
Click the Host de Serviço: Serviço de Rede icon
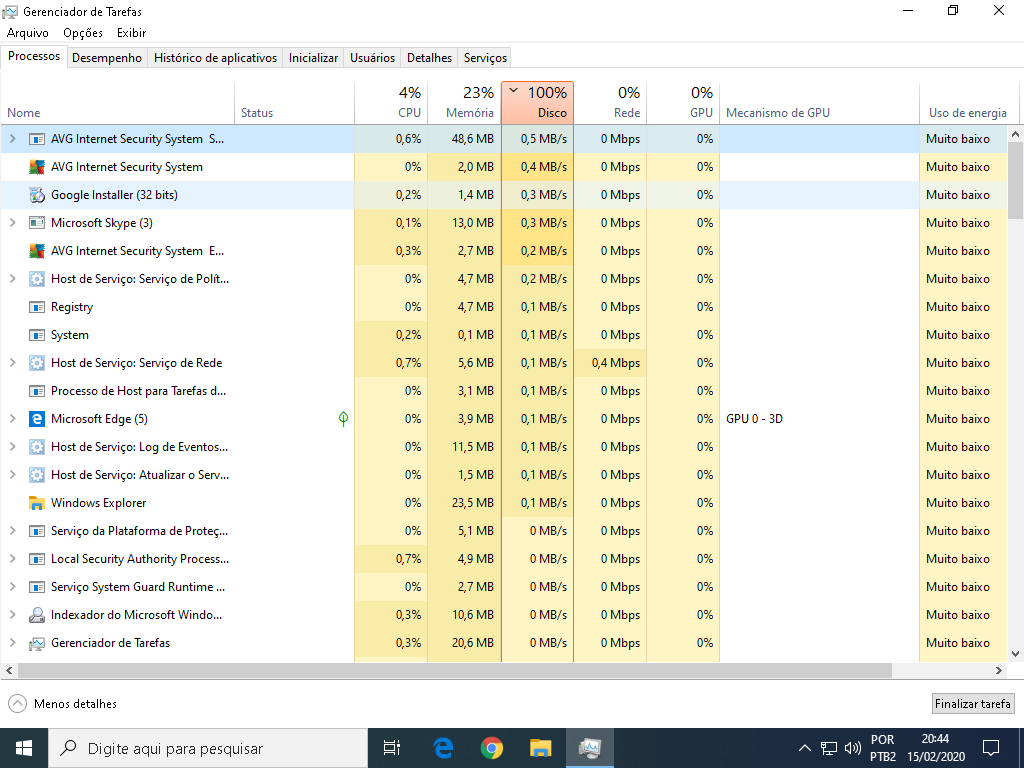[x=37, y=363]
